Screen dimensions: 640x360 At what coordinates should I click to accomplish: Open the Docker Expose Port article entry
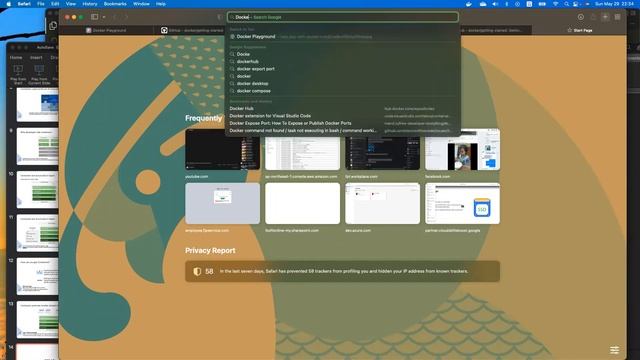coord(343,123)
